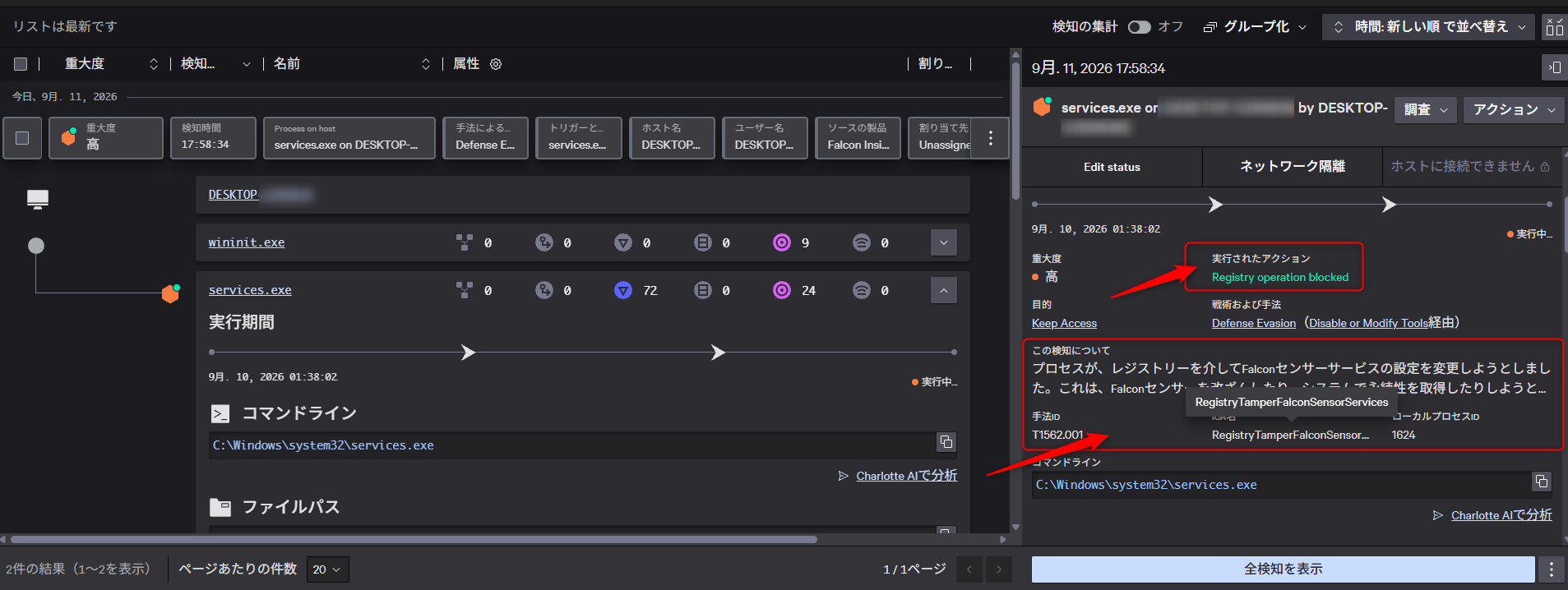The height and width of the screenshot is (590, 1568).
Task: Click the purple registry icon showing 24
Action: point(782,290)
